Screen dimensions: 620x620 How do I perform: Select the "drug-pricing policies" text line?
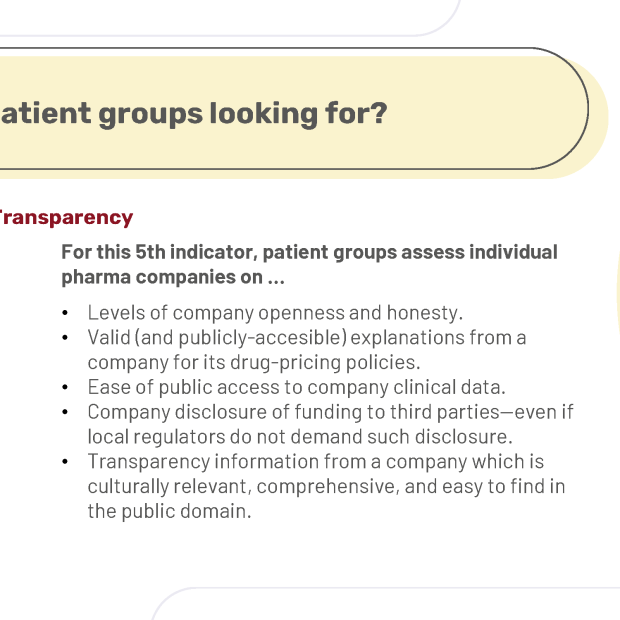(x=254, y=363)
